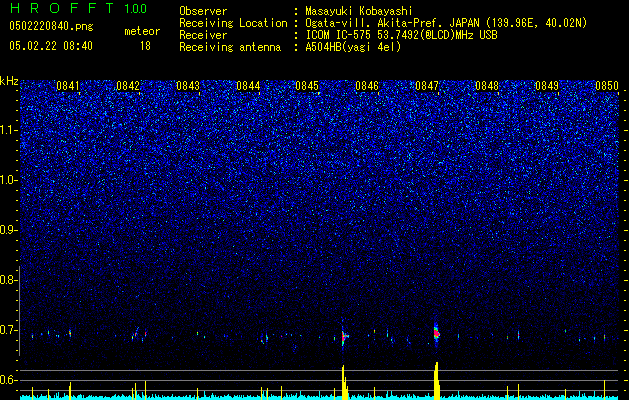Click the meteor echo just before 0846
The height and width of the screenshot is (400, 629).
click(344, 336)
